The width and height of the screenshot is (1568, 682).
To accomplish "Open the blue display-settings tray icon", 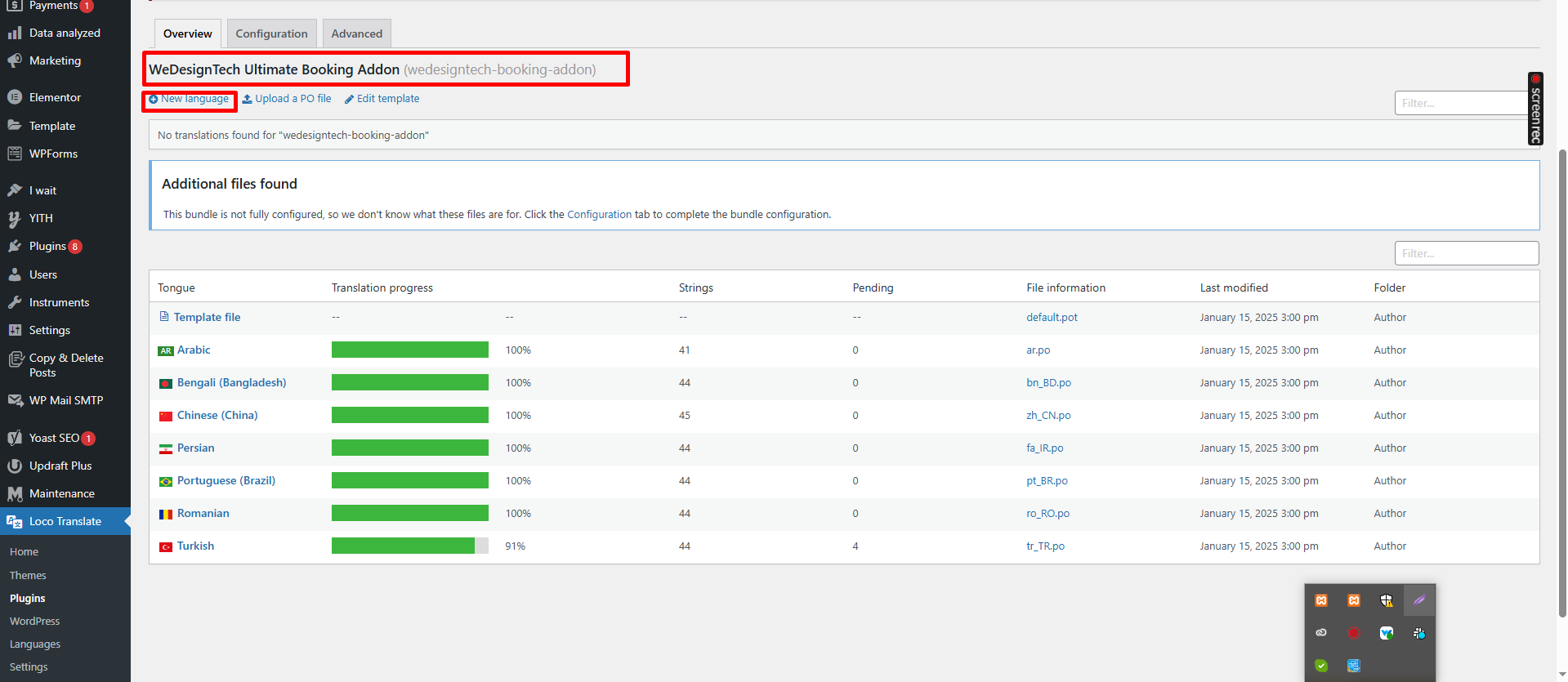I will 1354,666.
